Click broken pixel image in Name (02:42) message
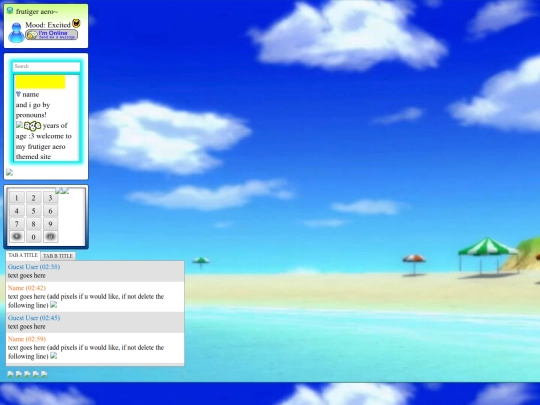Screen dimensions: 540x405 (53, 304)
